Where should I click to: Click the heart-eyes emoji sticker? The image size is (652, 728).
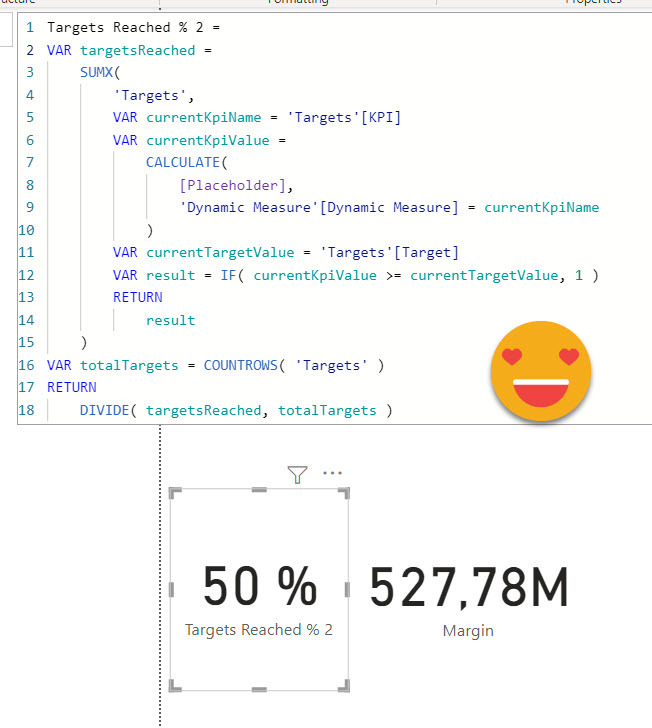tap(541, 371)
